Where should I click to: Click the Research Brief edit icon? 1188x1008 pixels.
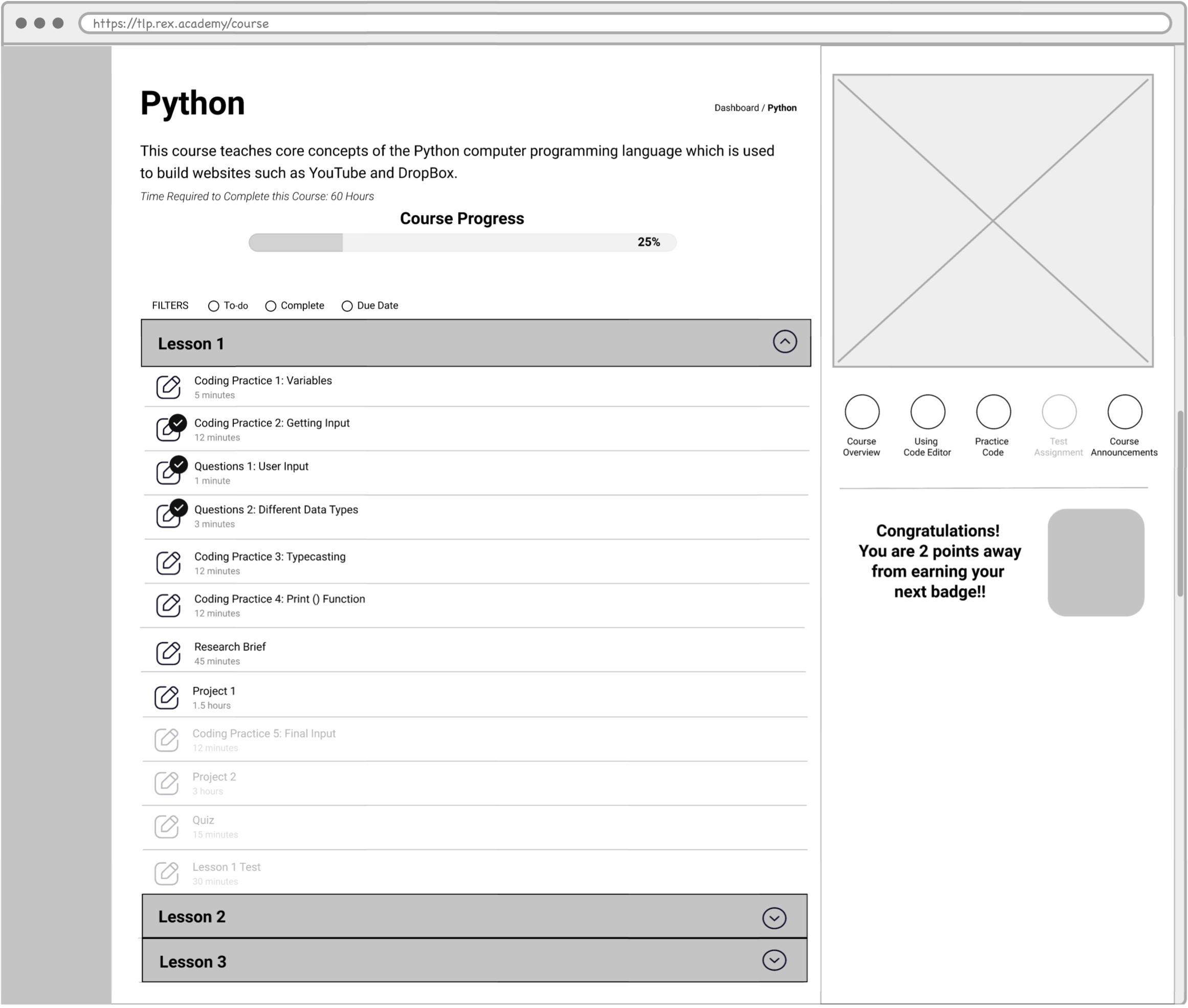pos(168,652)
